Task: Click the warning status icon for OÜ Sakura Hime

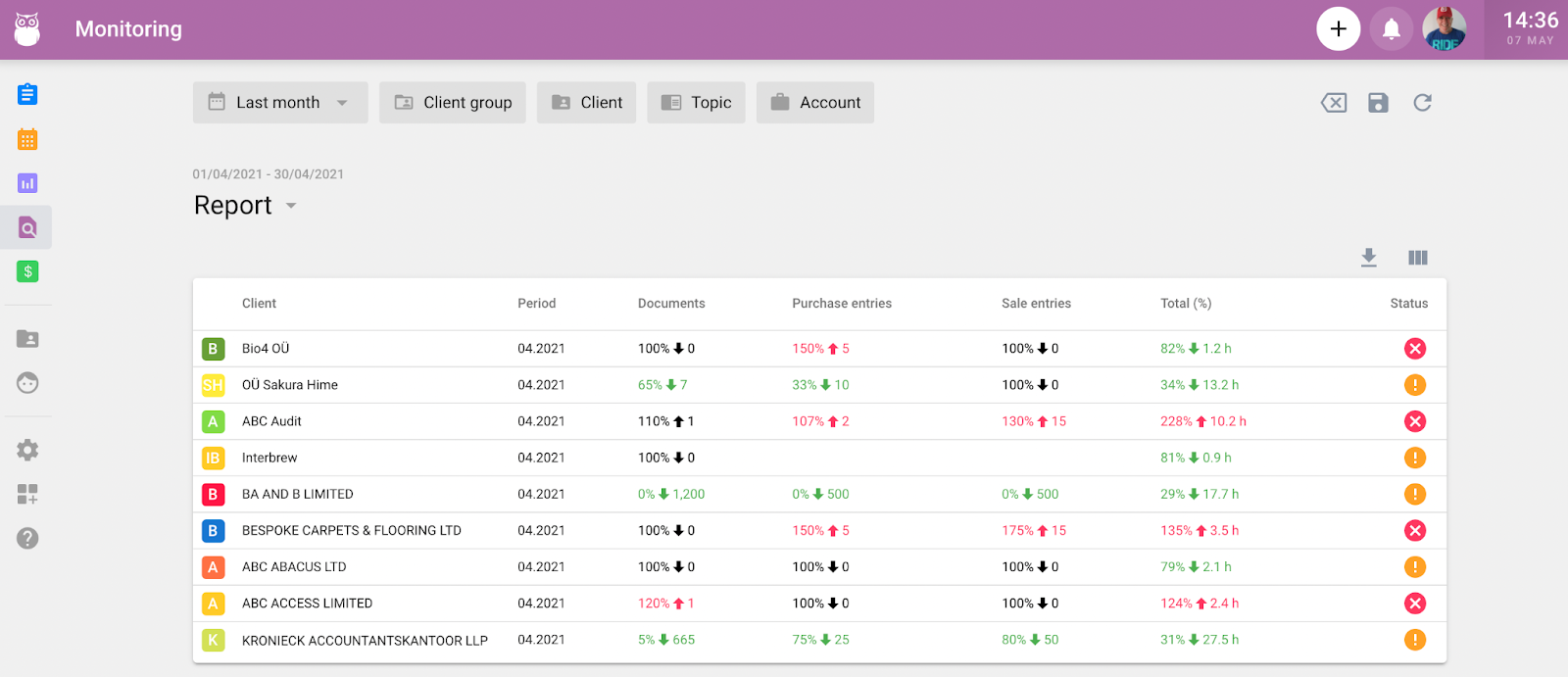Action: [x=1415, y=385]
